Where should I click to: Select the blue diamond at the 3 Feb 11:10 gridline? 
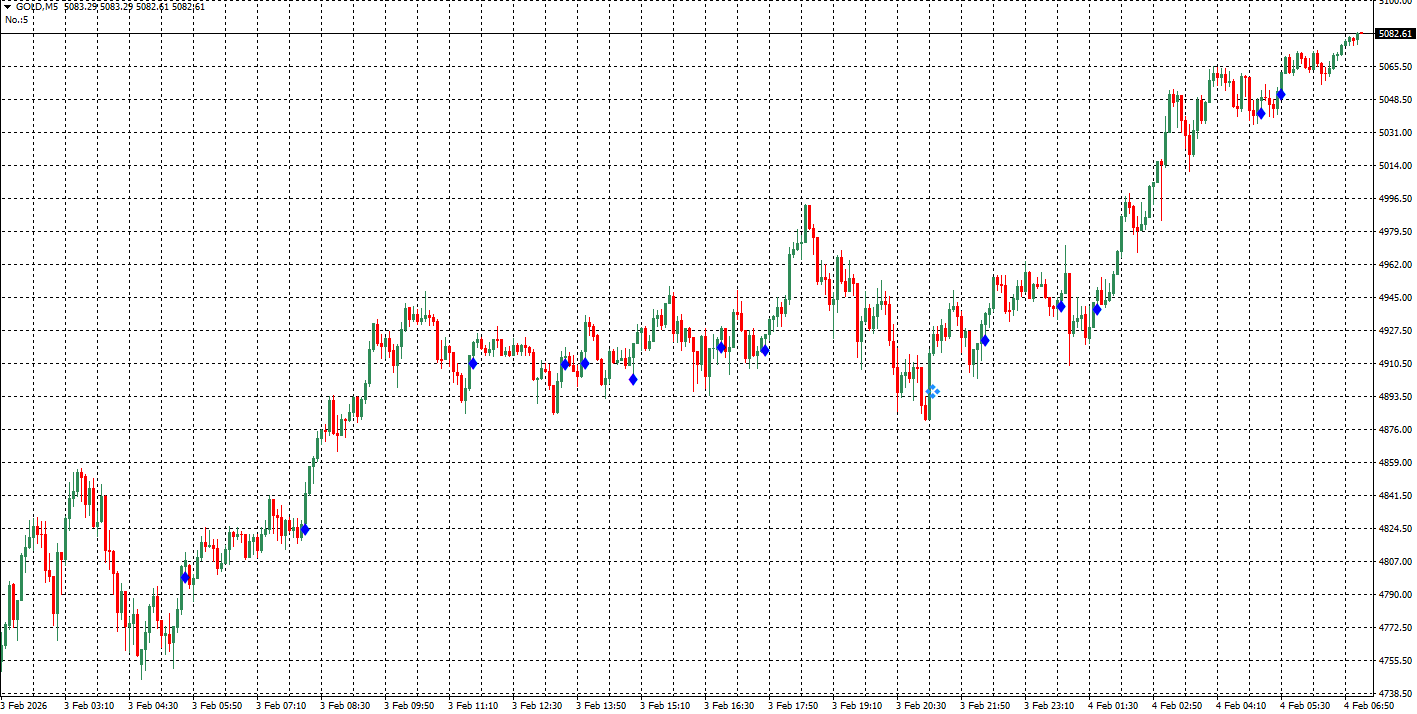point(473,364)
